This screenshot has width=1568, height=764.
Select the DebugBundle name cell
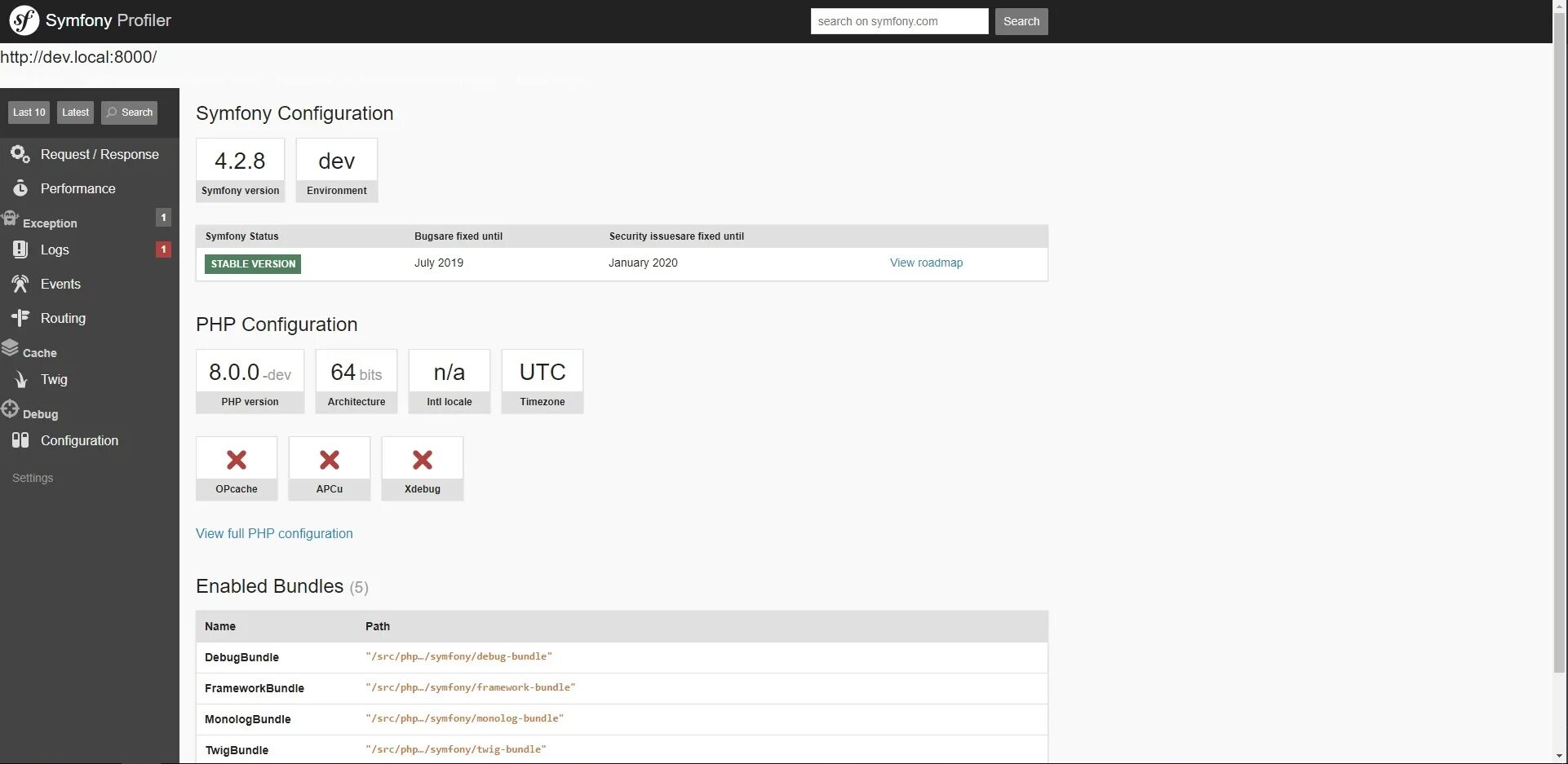point(241,657)
